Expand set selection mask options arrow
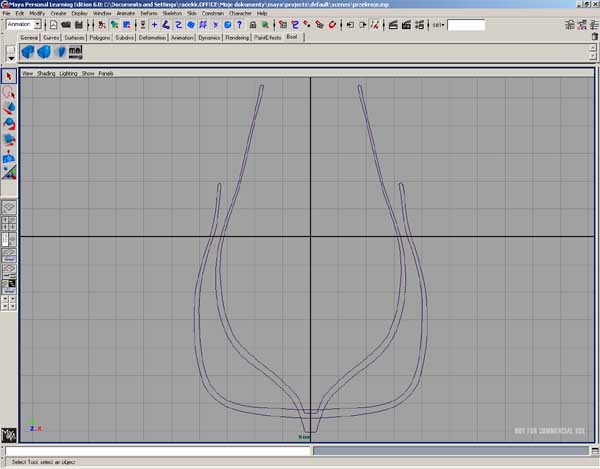 (143, 25)
